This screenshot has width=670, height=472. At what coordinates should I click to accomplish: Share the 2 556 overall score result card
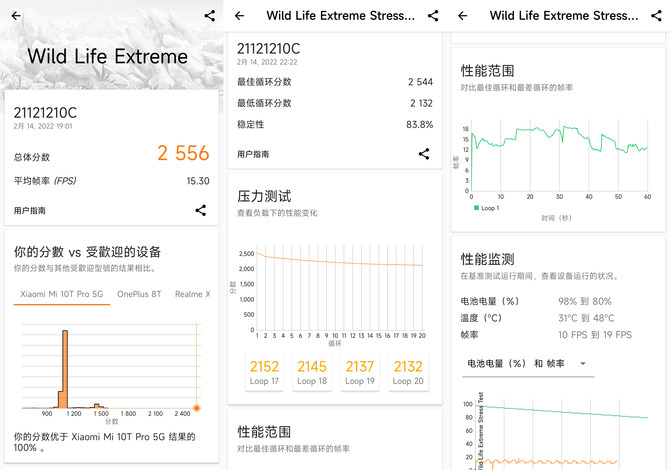click(x=201, y=210)
